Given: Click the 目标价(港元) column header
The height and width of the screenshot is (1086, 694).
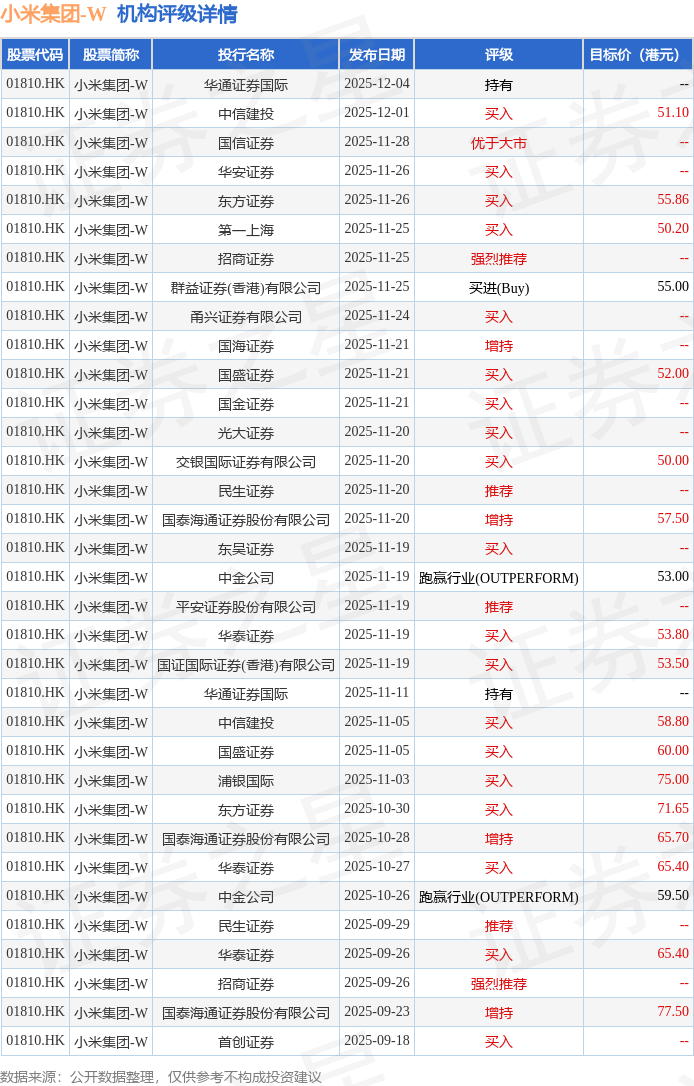Looking at the screenshot, I should point(638,55).
